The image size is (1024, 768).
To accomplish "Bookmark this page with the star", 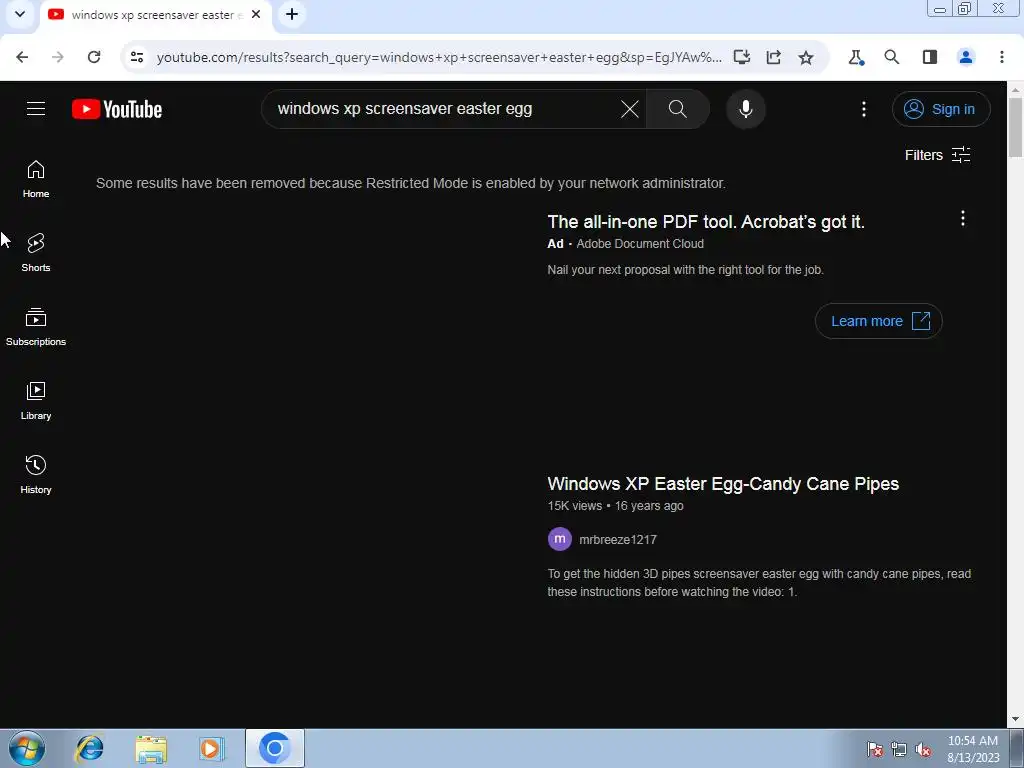I will pos(806,57).
